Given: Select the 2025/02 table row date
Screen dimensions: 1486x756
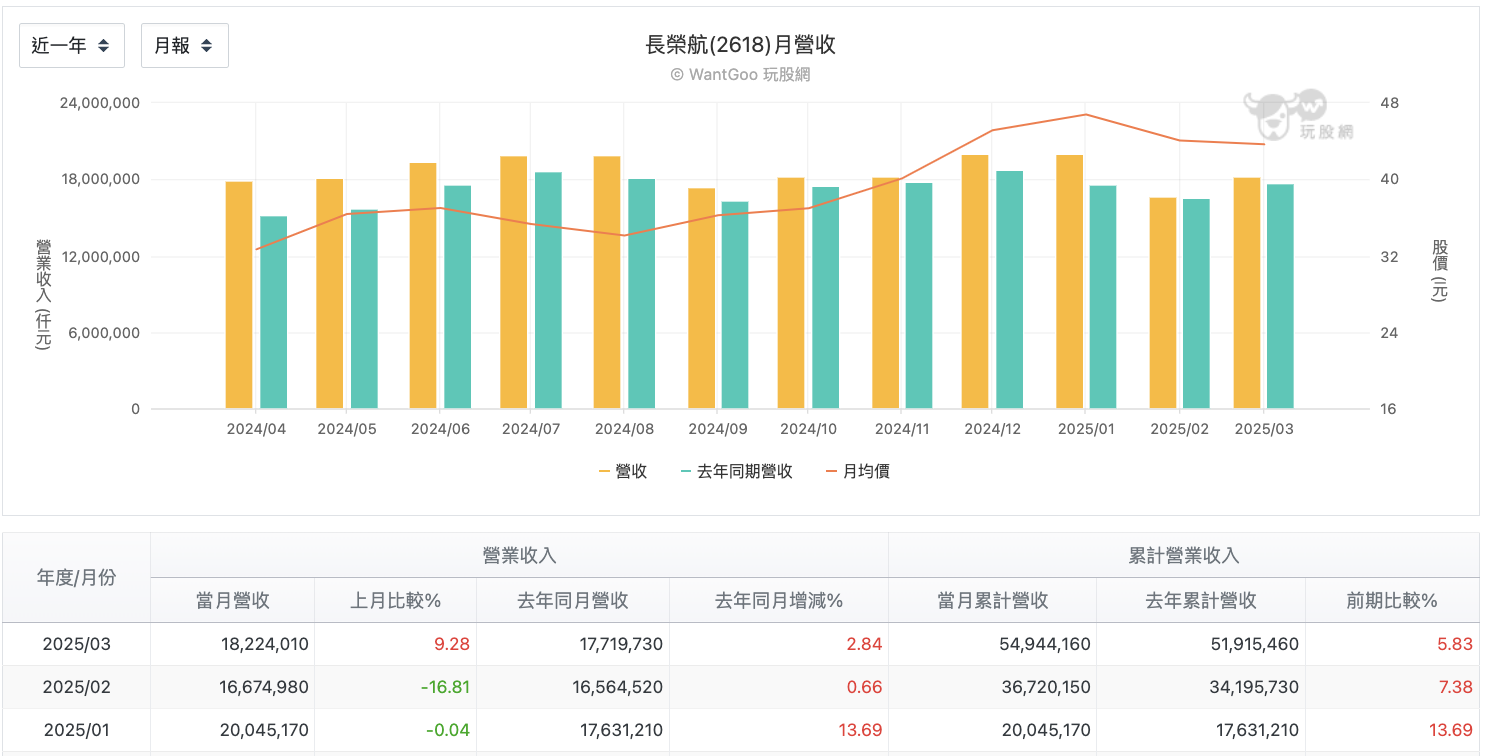Looking at the screenshot, I should (77, 687).
